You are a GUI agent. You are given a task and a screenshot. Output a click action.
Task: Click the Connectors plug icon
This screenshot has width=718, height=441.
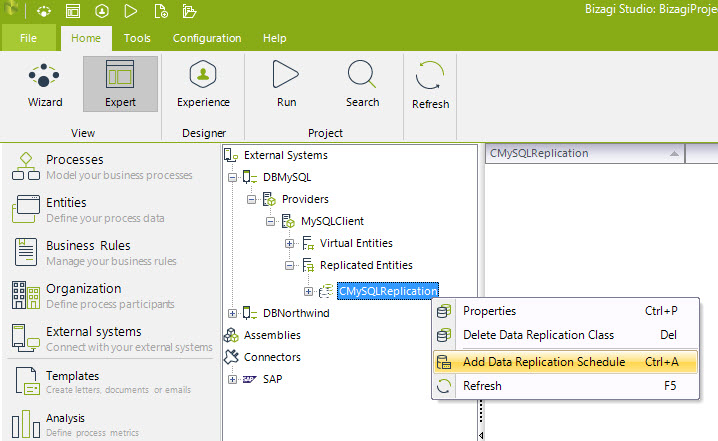click(x=231, y=357)
